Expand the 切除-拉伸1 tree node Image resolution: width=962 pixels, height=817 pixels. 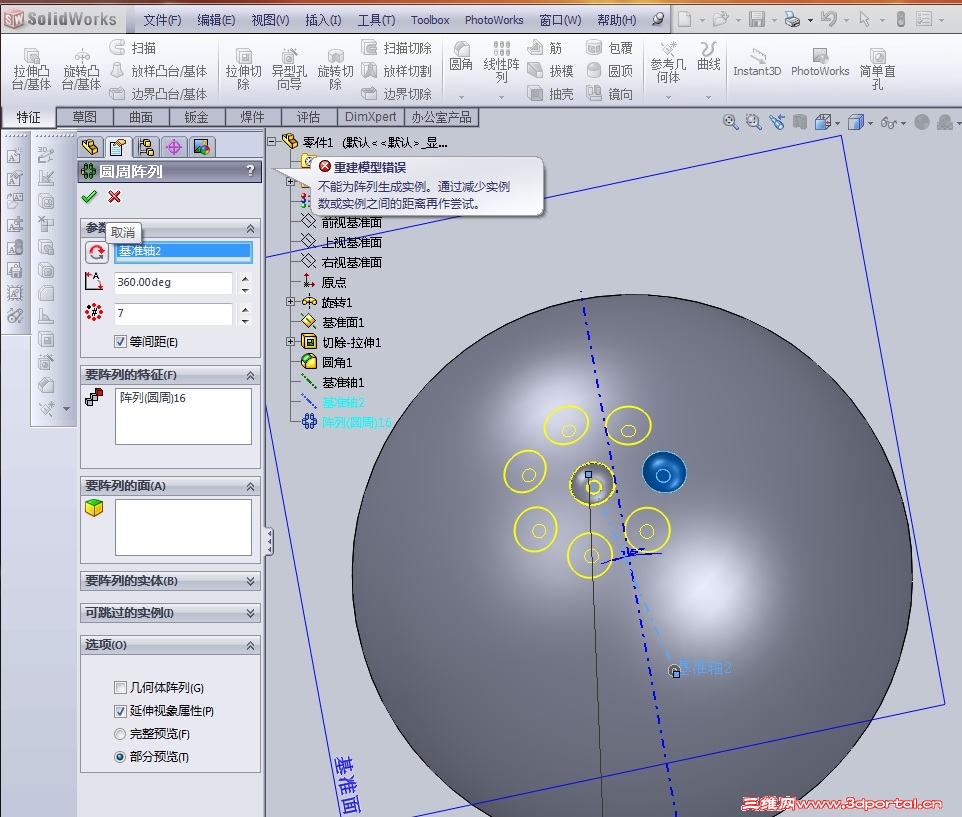(x=291, y=342)
